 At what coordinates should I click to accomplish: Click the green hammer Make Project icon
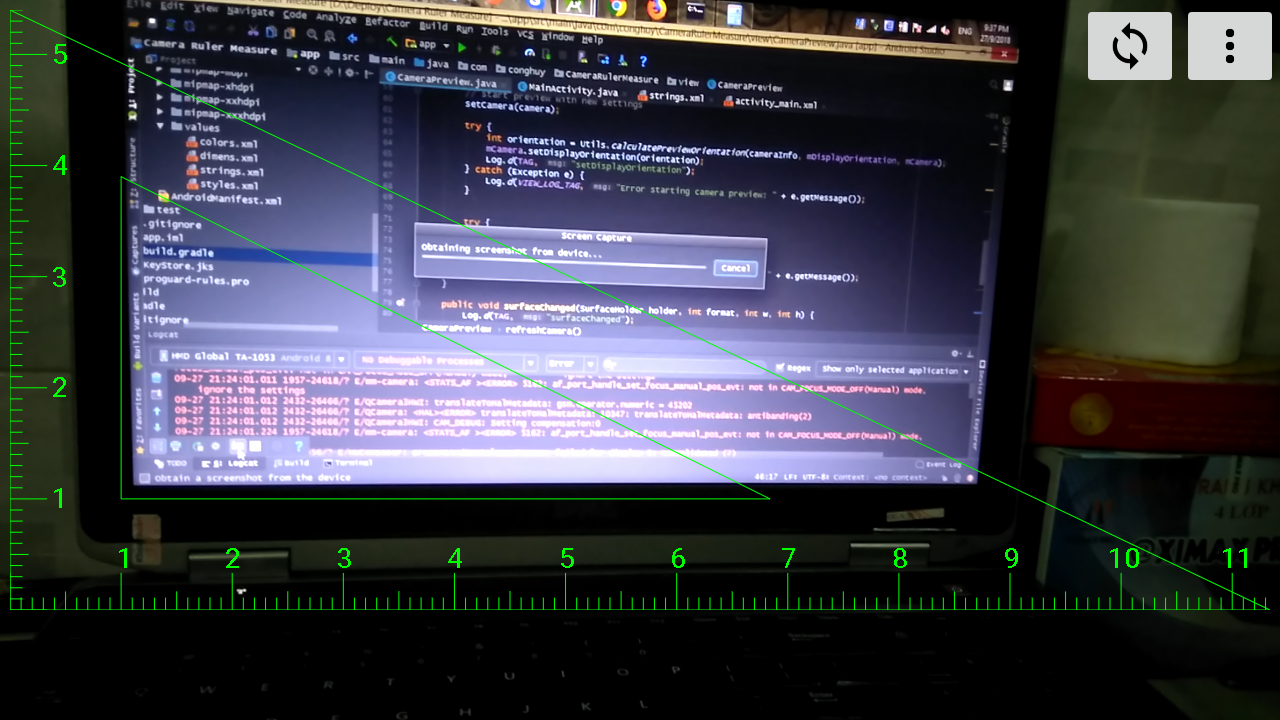coord(392,42)
